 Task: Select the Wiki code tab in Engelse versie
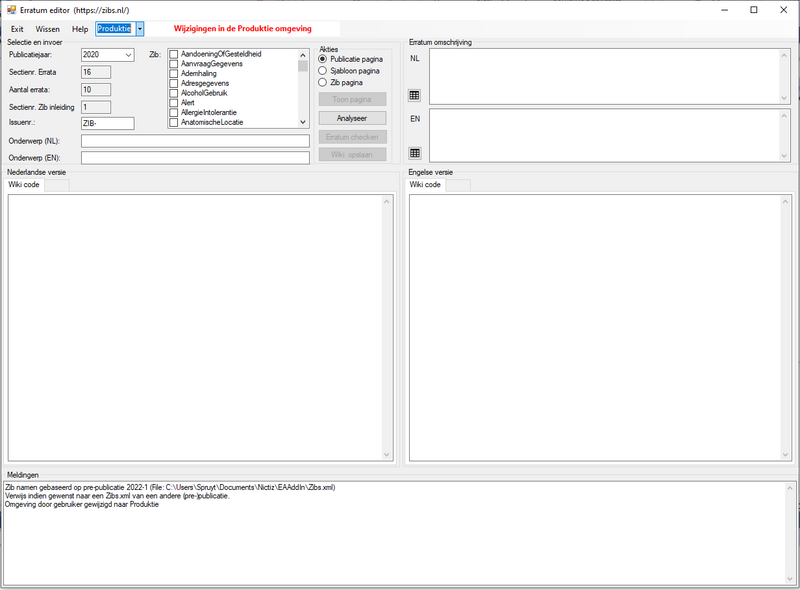(425, 185)
